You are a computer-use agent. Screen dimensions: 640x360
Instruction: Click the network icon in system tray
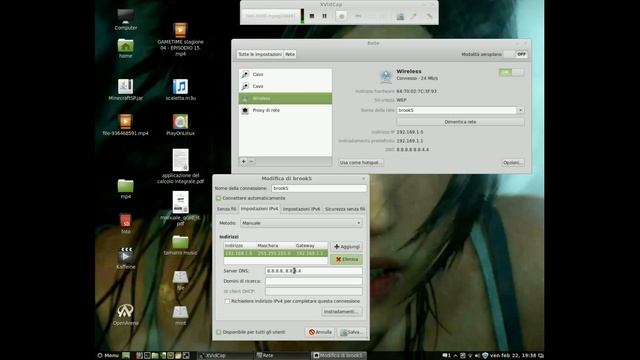[470, 356]
